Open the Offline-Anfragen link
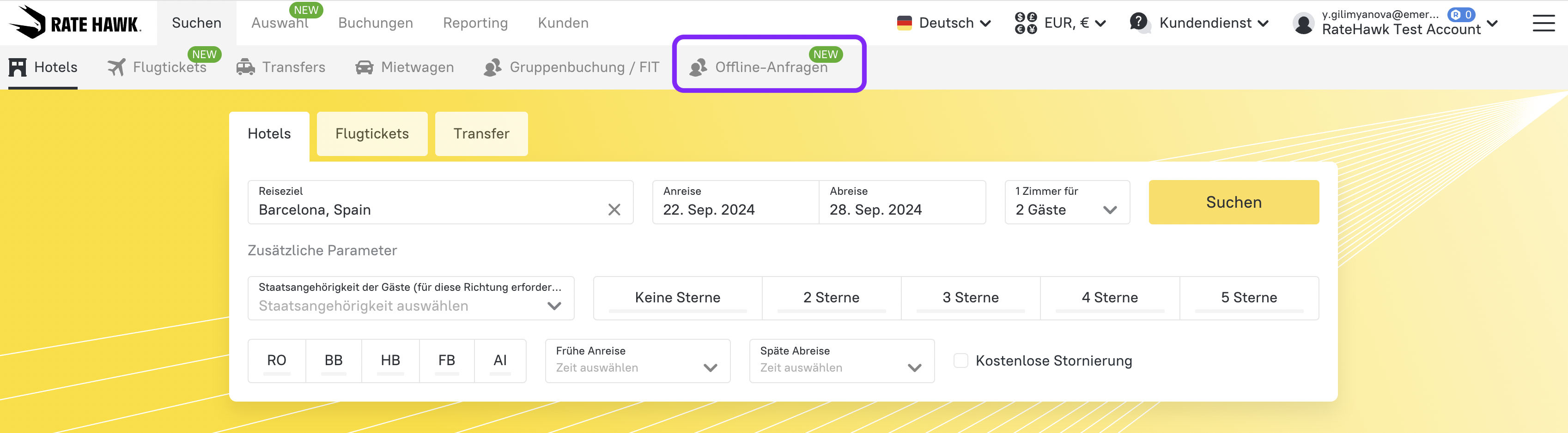 (x=771, y=67)
